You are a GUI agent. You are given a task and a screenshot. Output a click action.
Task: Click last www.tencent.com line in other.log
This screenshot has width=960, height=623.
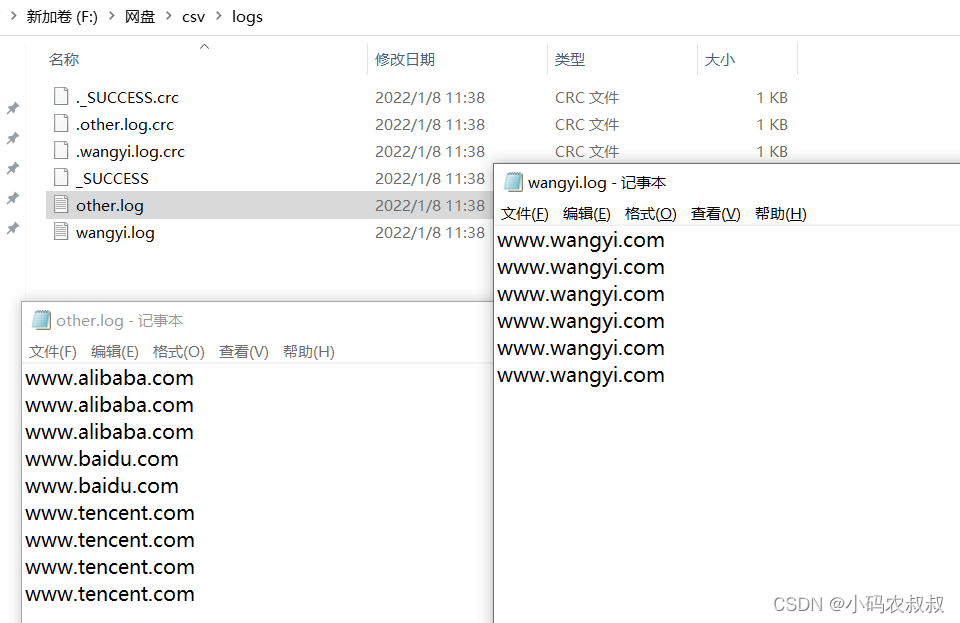(x=110, y=594)
